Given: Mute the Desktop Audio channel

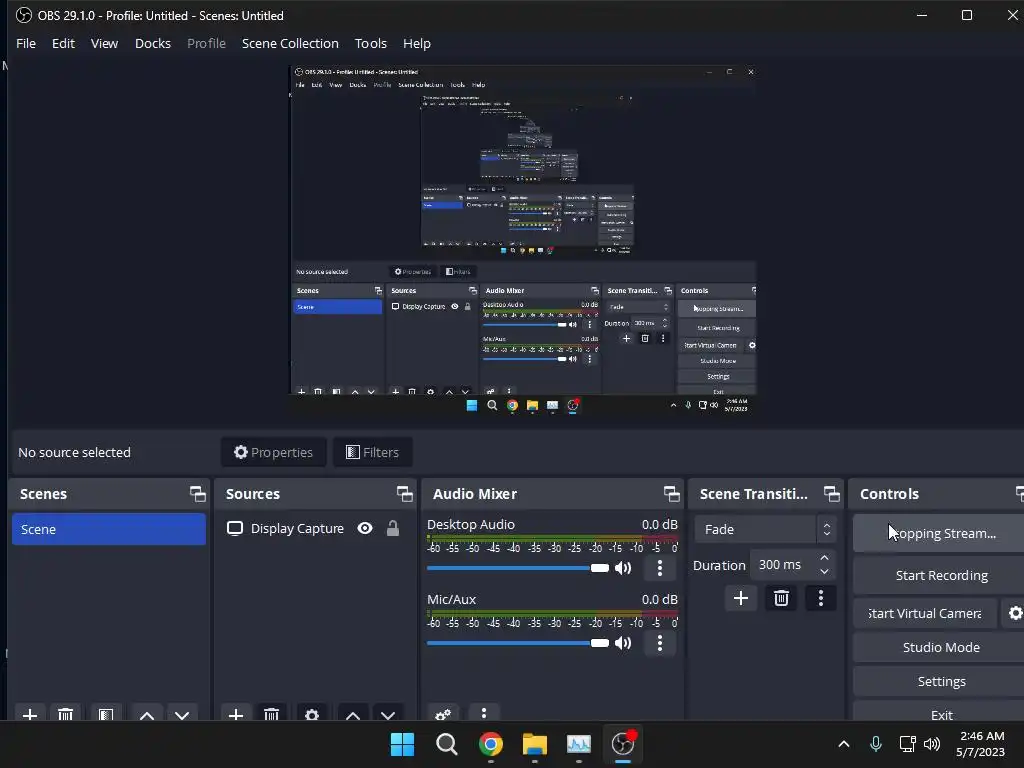Looking at the screenshot, I should pos(623,568).
